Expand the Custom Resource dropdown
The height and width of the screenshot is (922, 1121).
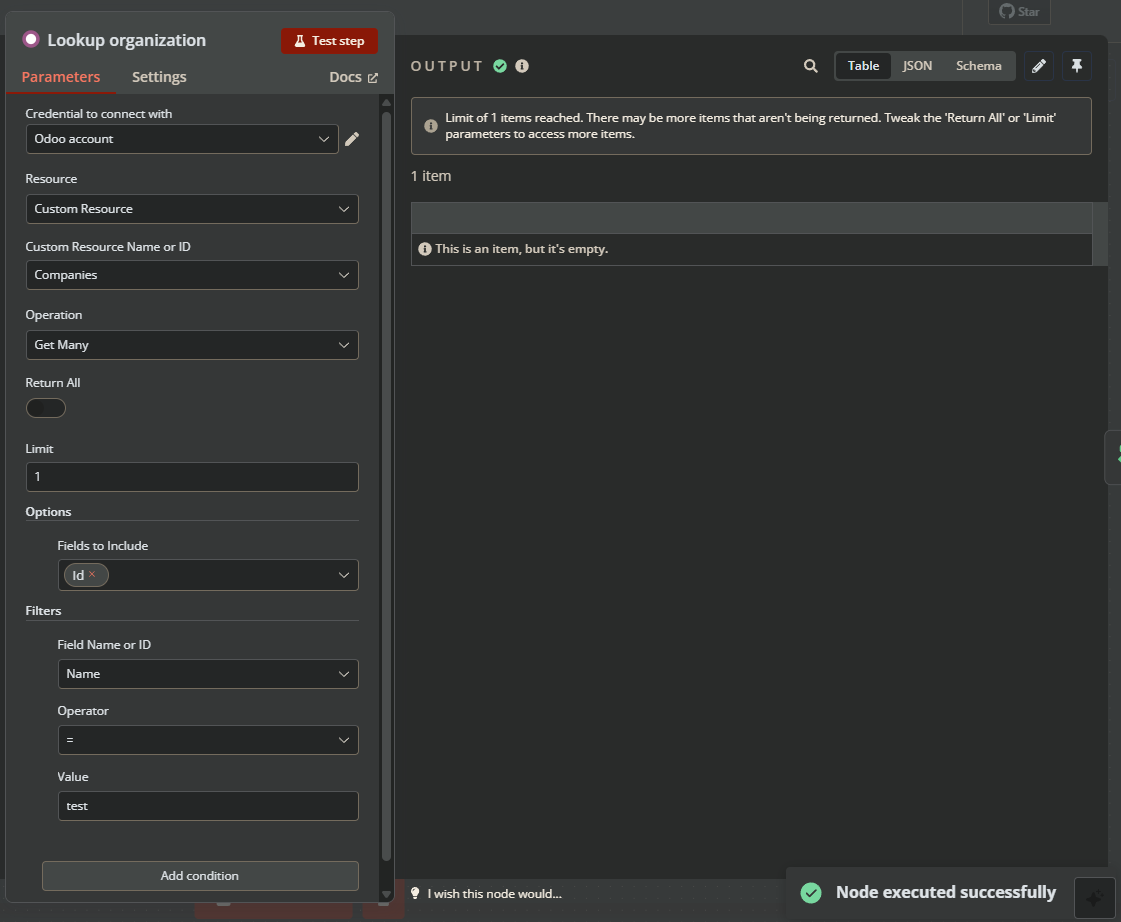(x=192, y=209)
